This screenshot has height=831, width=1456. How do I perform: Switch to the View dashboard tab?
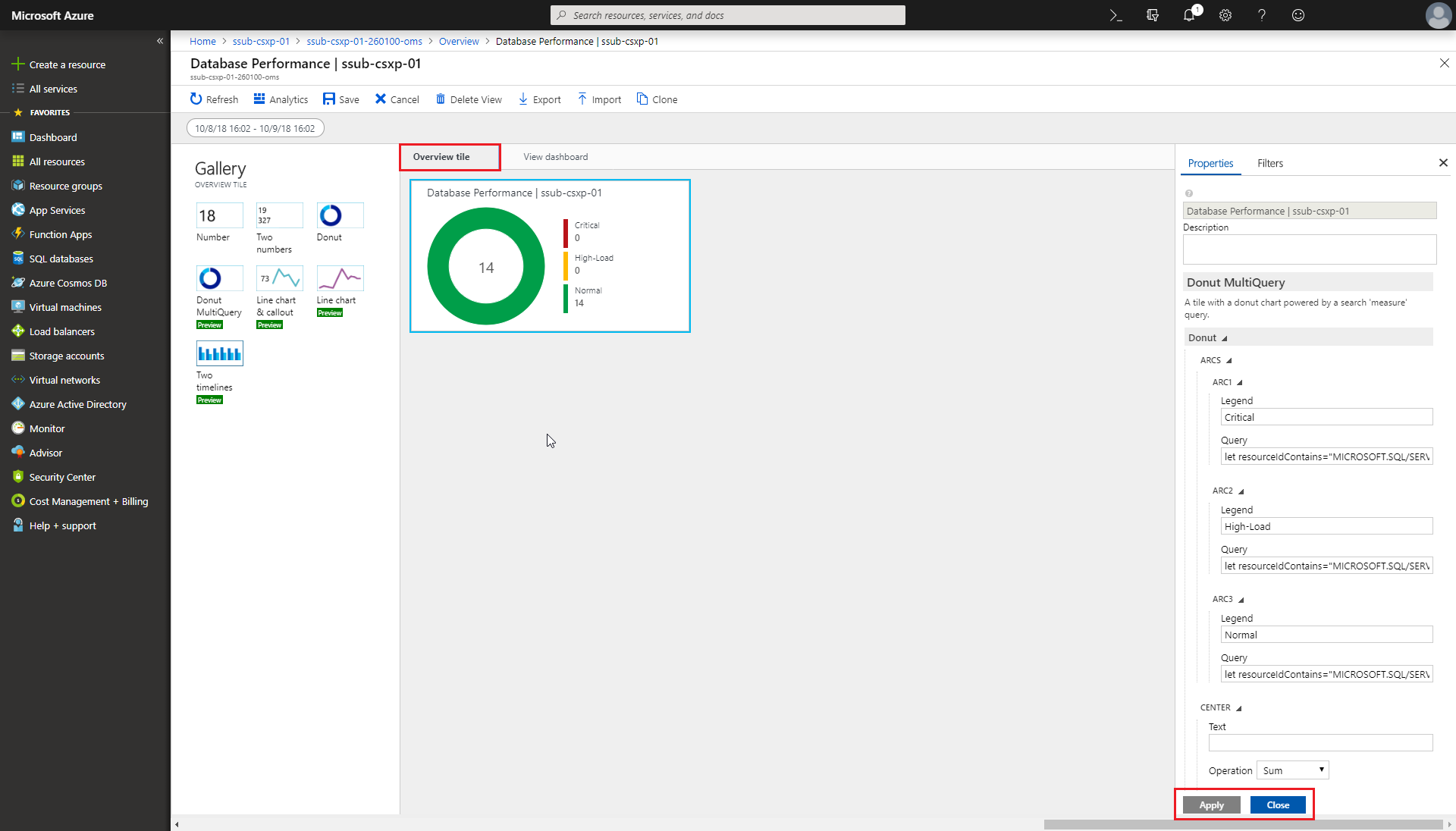(555, 156)
